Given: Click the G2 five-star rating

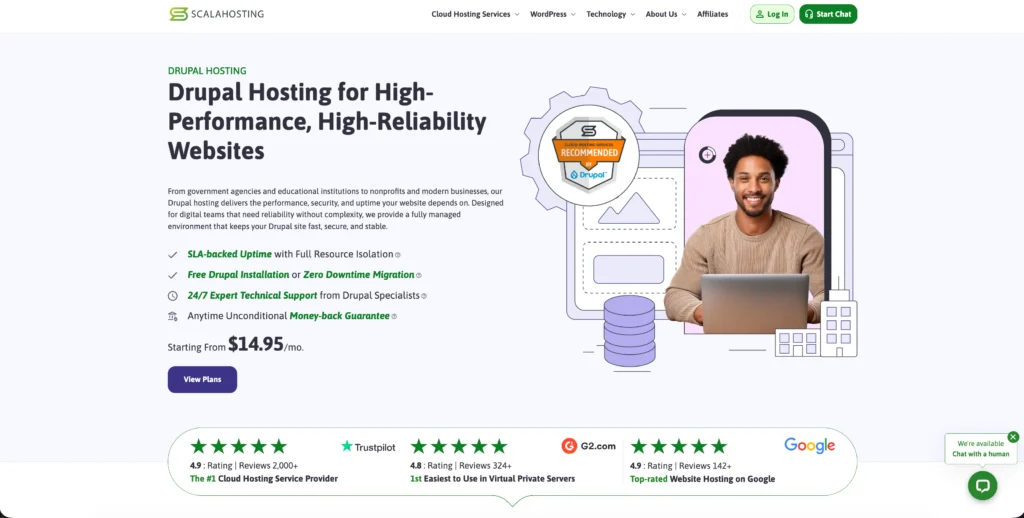Looking at the screenshot, I should point(458,447).
